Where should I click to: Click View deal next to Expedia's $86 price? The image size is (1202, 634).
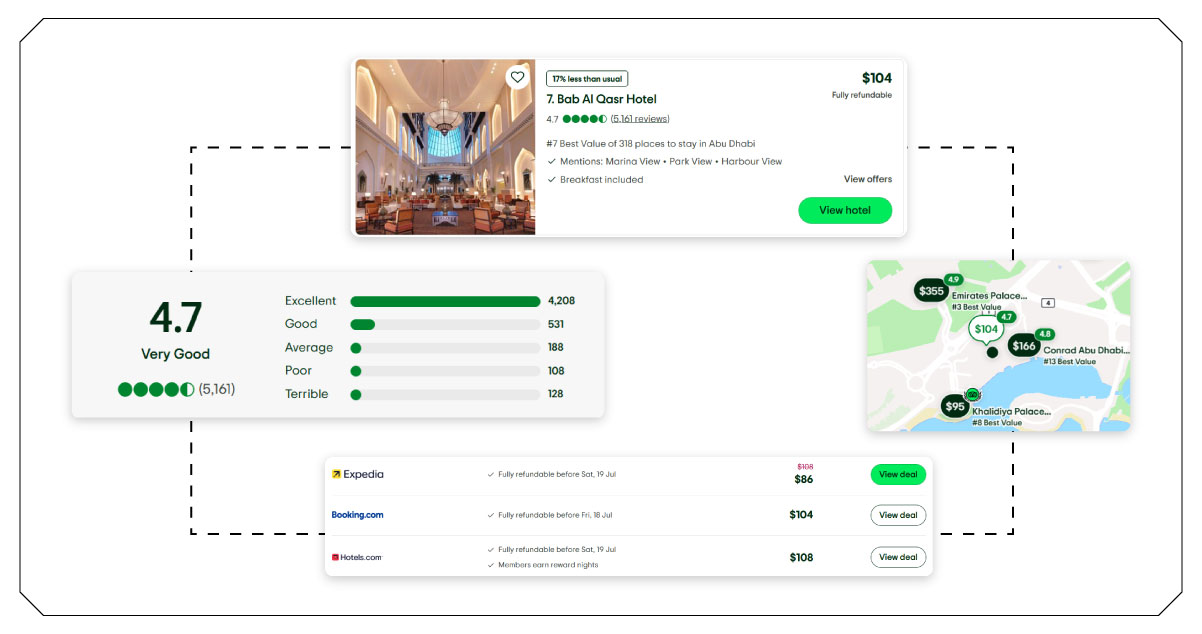[x=897, y=474]
